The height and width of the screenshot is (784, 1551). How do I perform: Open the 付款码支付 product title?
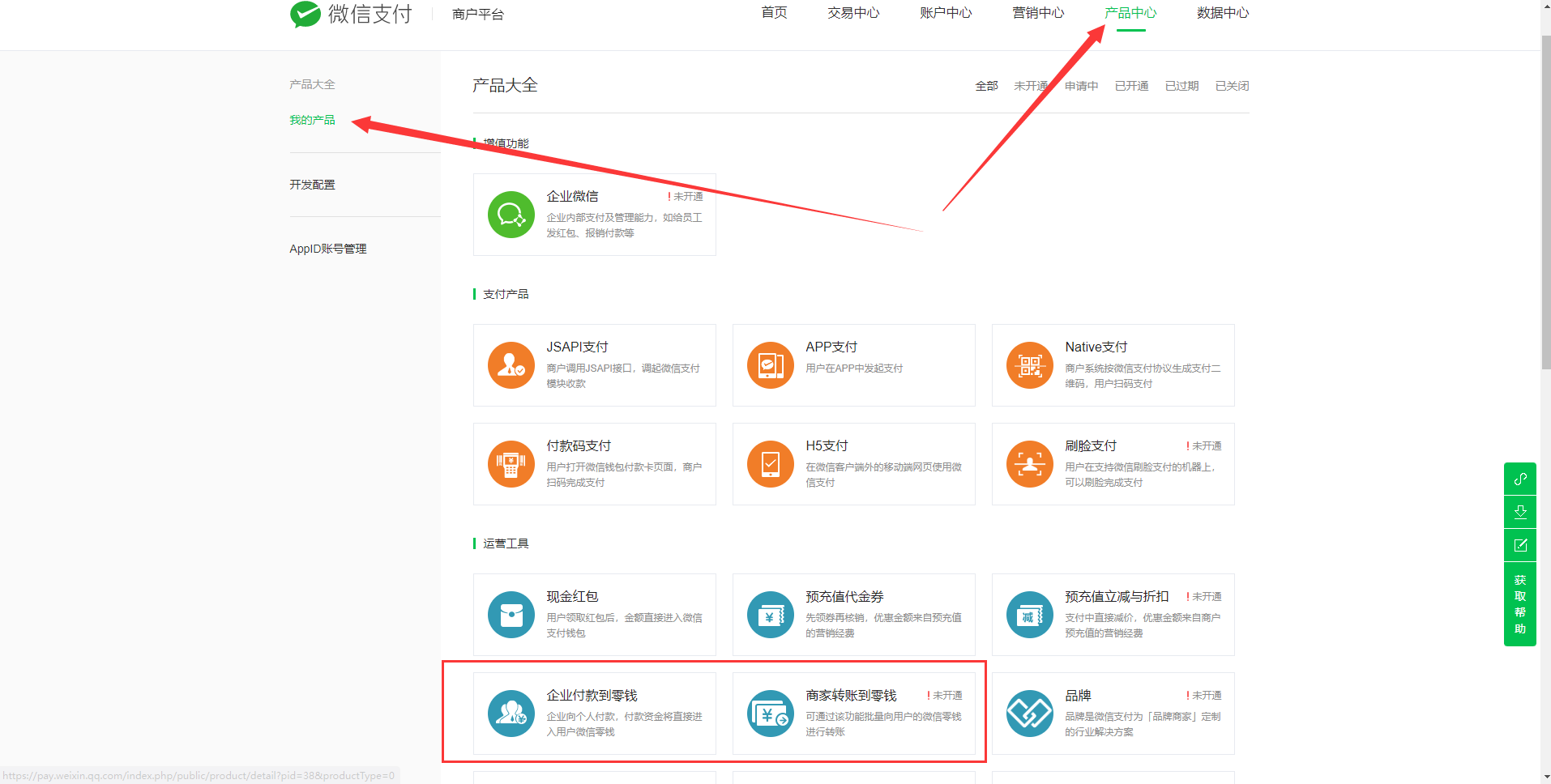point(579,445)
